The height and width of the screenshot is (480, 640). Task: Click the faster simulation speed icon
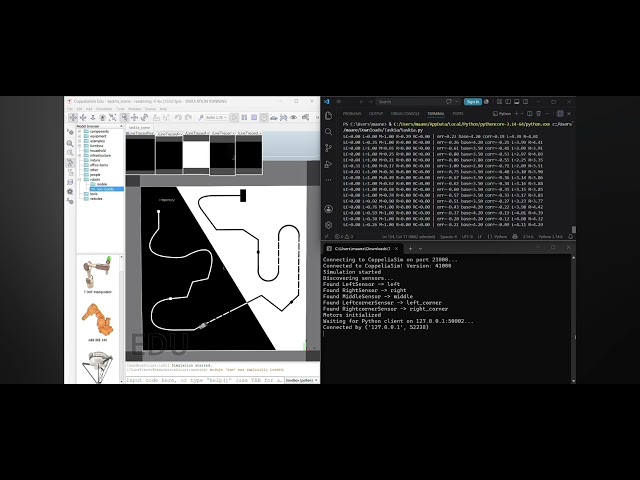point(284,118)
